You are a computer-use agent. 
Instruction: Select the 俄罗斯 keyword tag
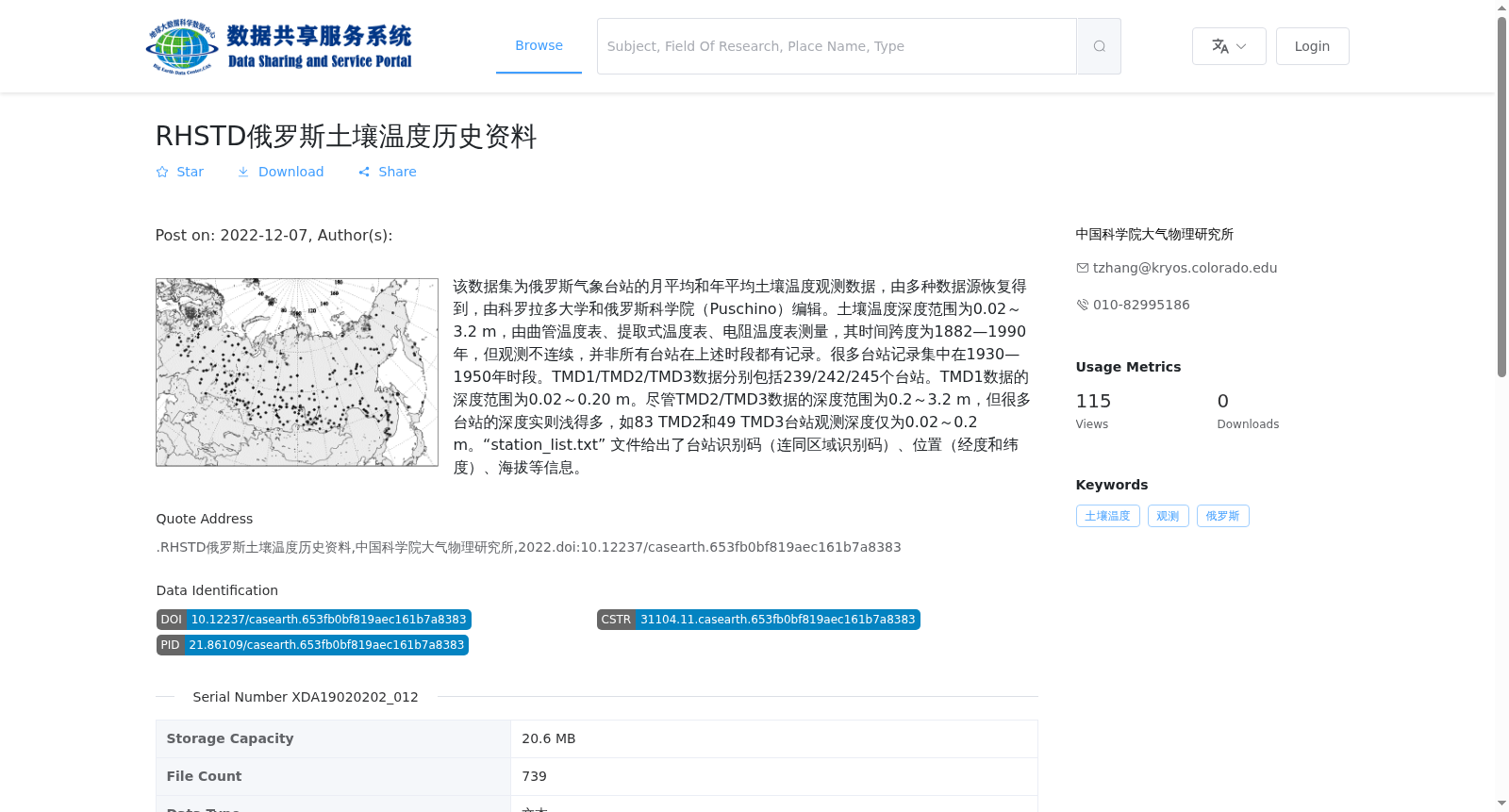coord(1222,516)
